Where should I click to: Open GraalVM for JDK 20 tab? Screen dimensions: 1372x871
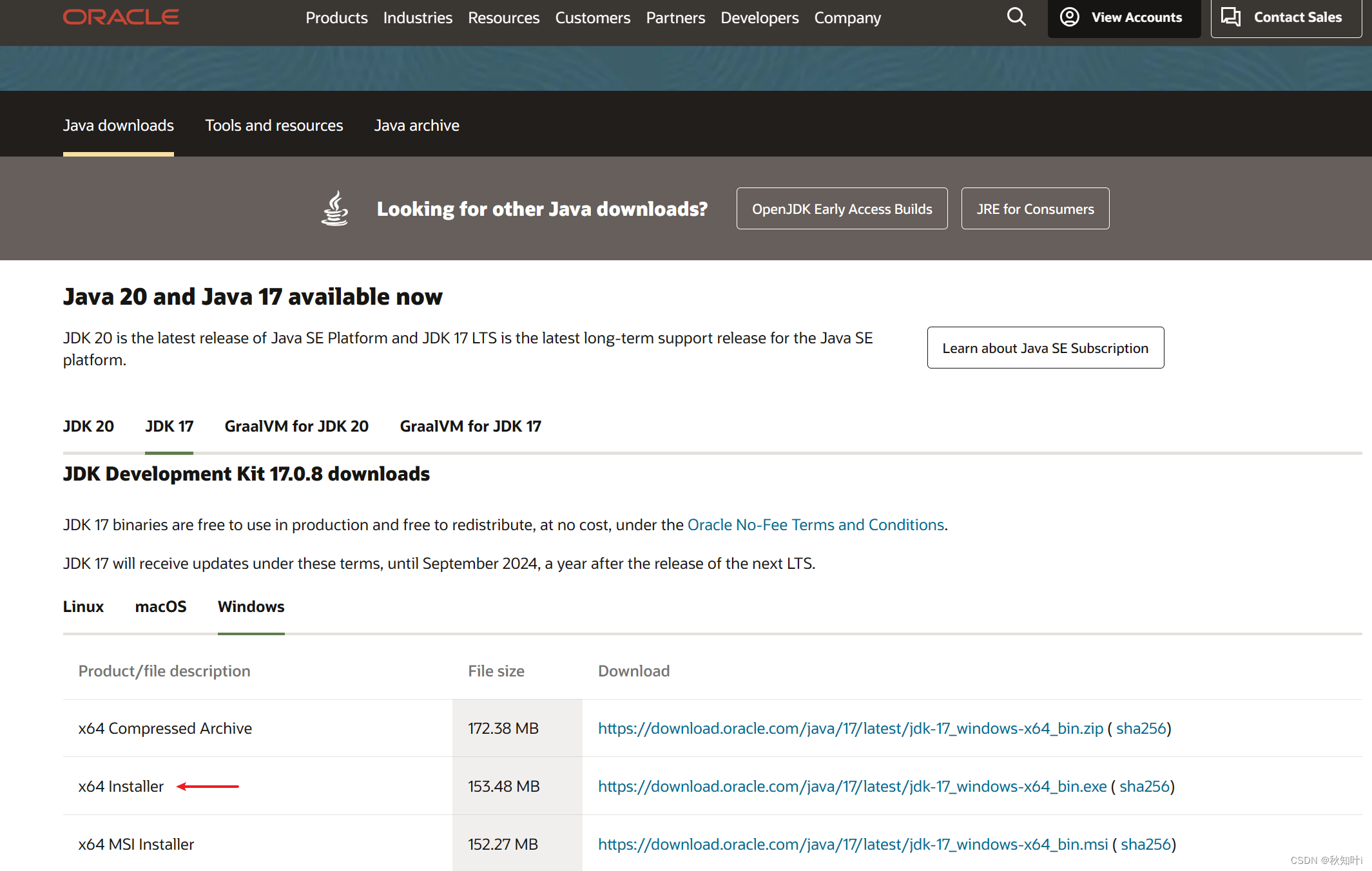point(296,426)
